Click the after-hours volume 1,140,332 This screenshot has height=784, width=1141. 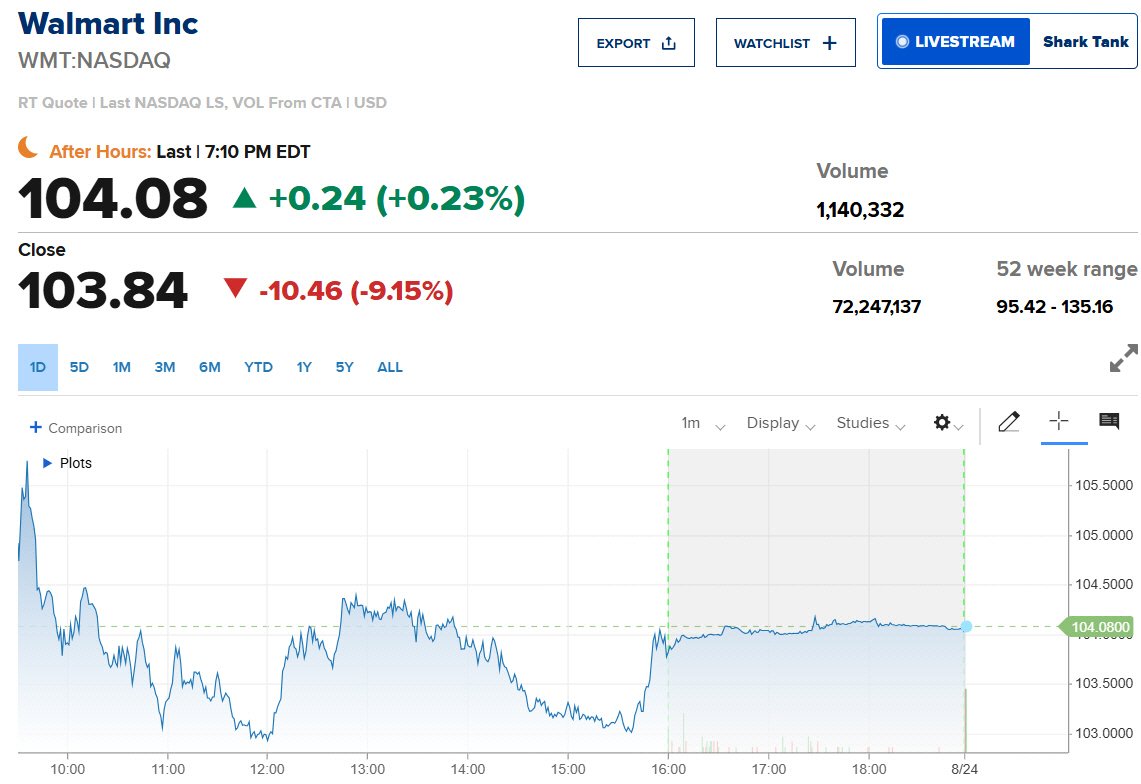point(860,210)
